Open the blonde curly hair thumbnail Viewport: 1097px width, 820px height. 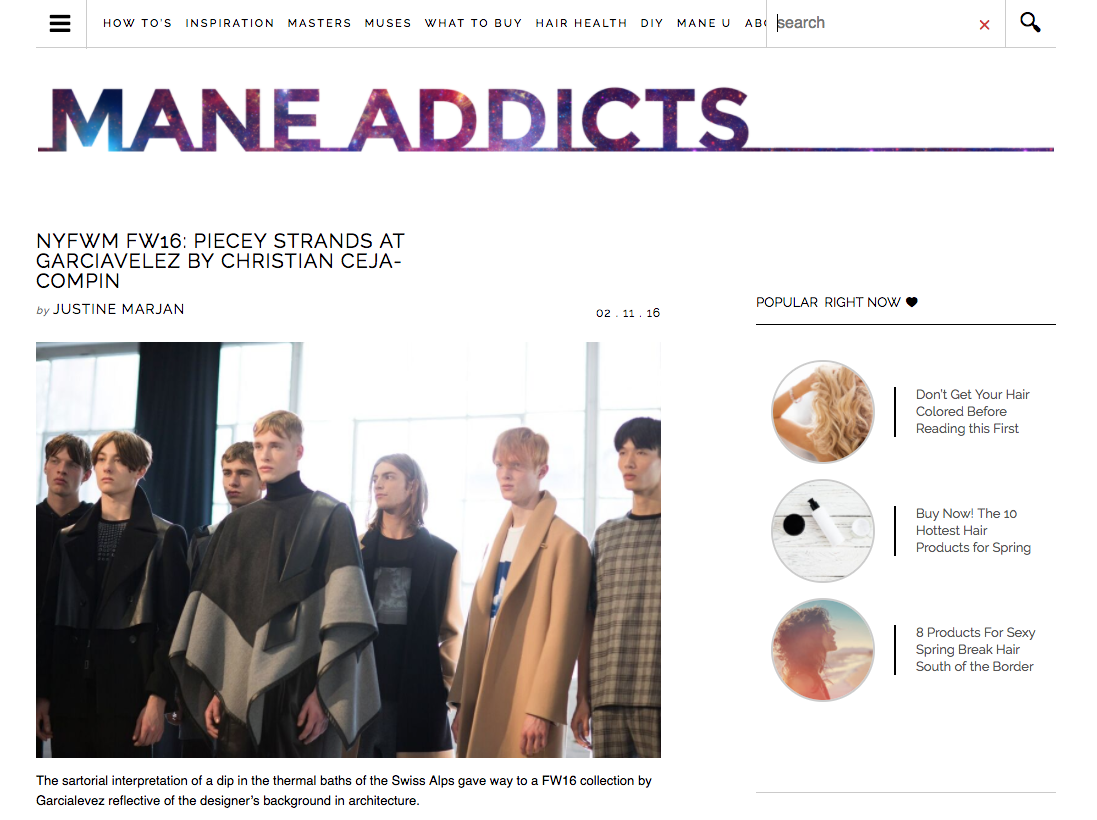[823, 412]
